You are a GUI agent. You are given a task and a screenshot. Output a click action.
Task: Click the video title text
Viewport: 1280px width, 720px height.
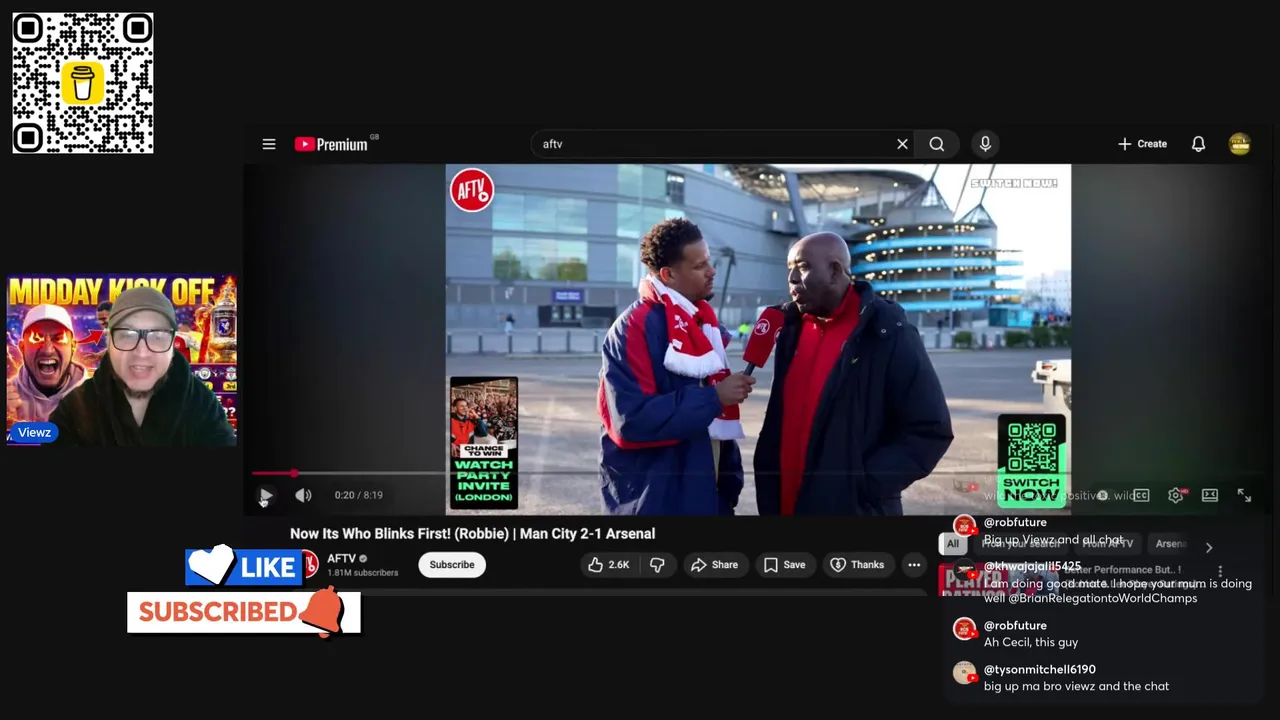(472, 534)
